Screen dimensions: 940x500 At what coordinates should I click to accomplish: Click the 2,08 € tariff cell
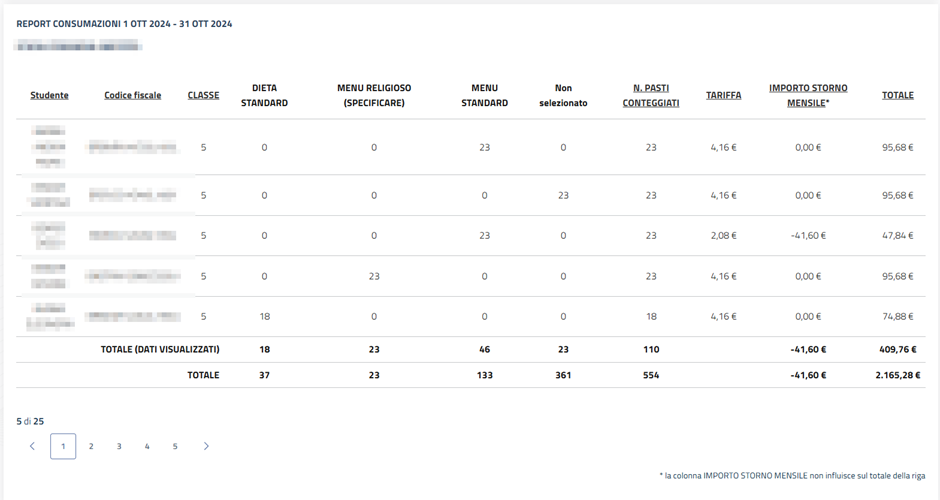723,236
